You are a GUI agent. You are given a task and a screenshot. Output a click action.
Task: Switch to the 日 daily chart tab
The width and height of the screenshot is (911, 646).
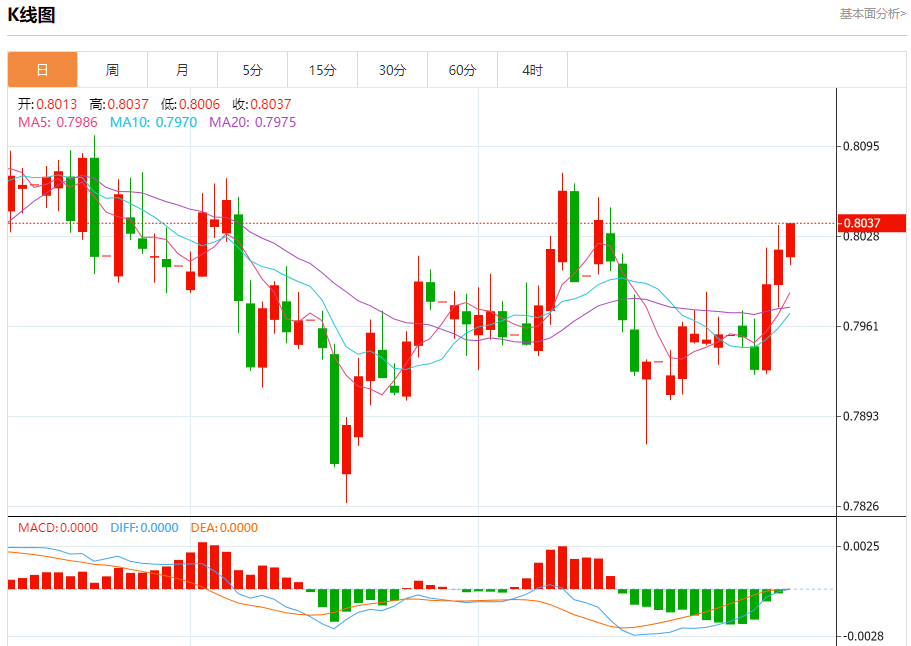pos(42,70)
